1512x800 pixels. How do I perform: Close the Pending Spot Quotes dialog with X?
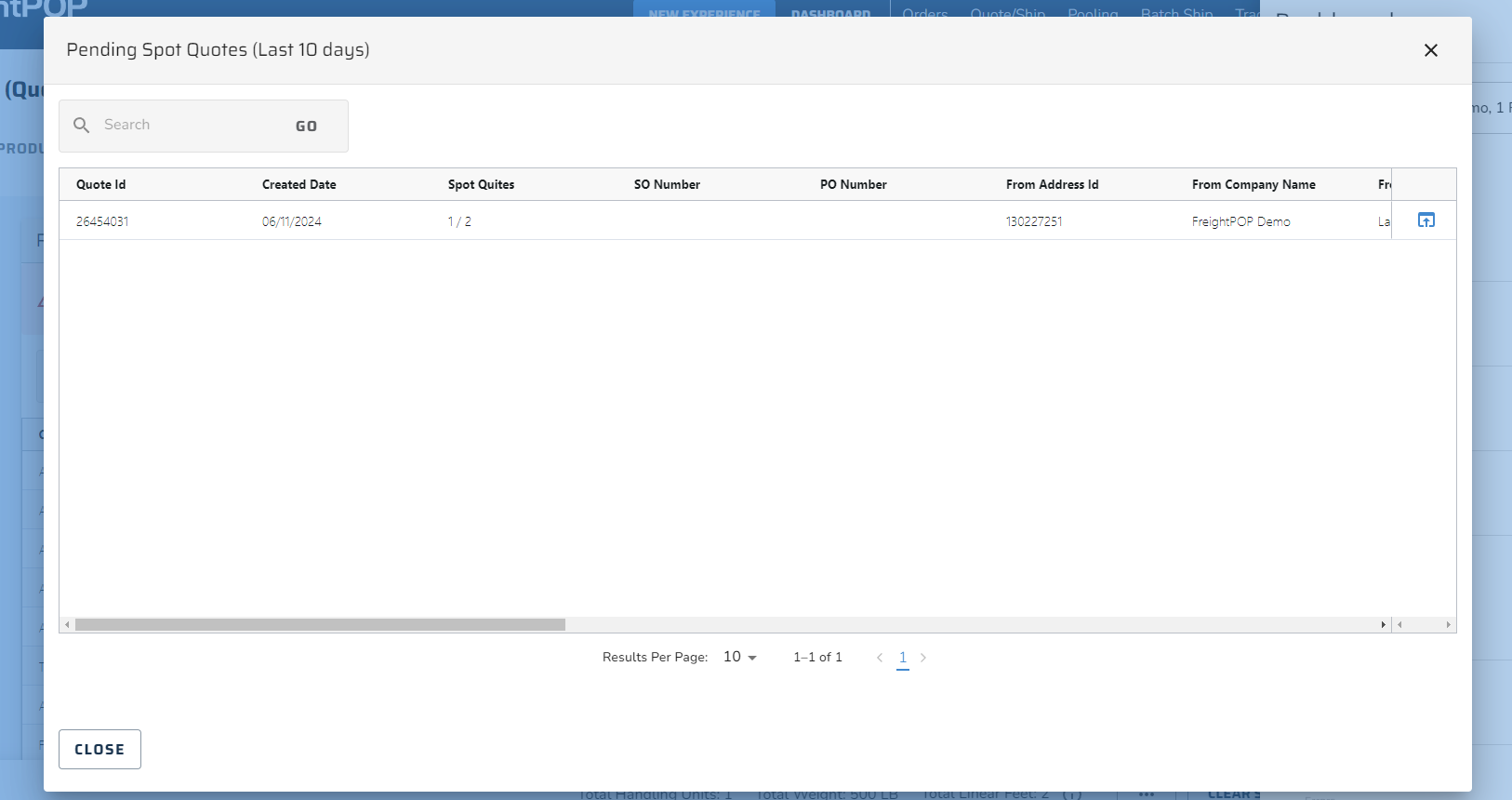(1431, 50)
